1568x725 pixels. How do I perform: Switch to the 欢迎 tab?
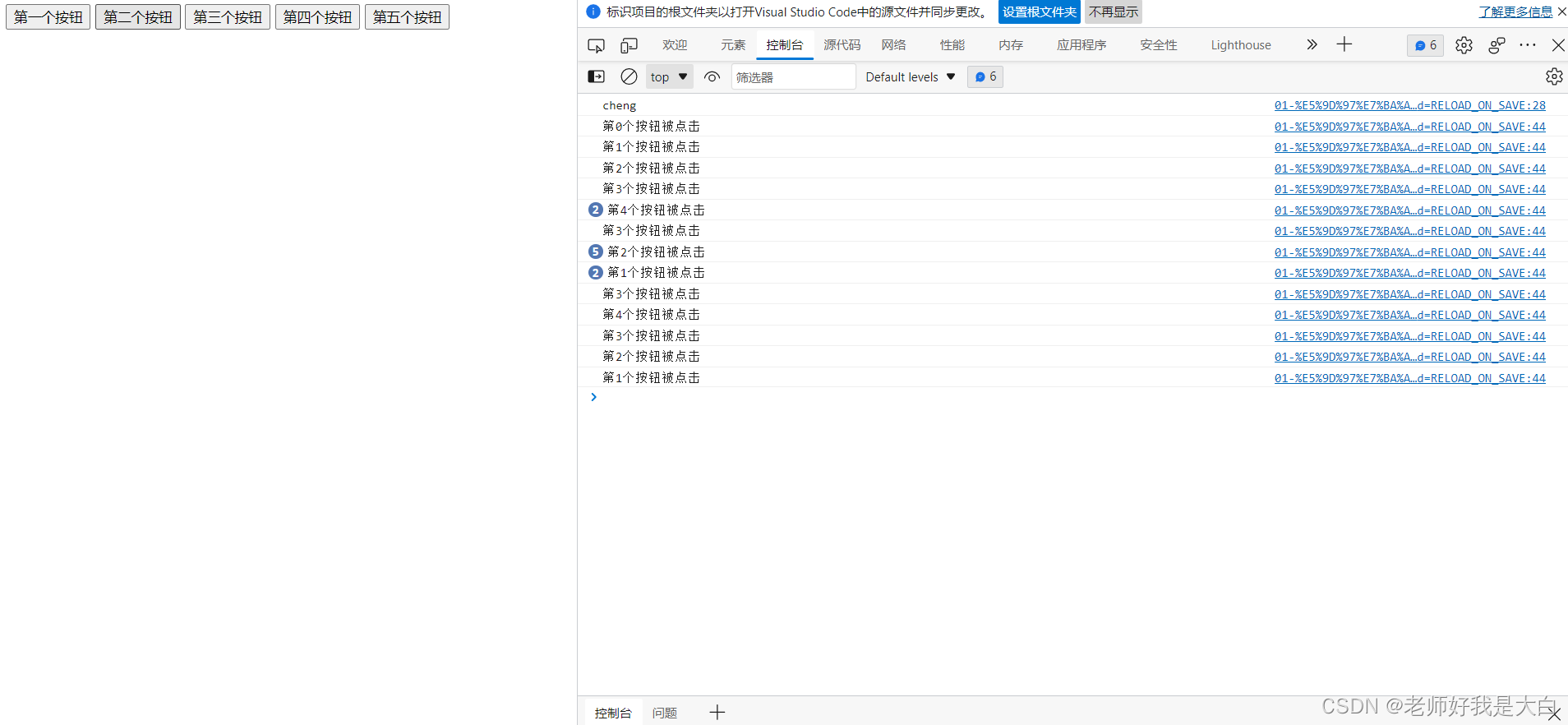point(675,45)
